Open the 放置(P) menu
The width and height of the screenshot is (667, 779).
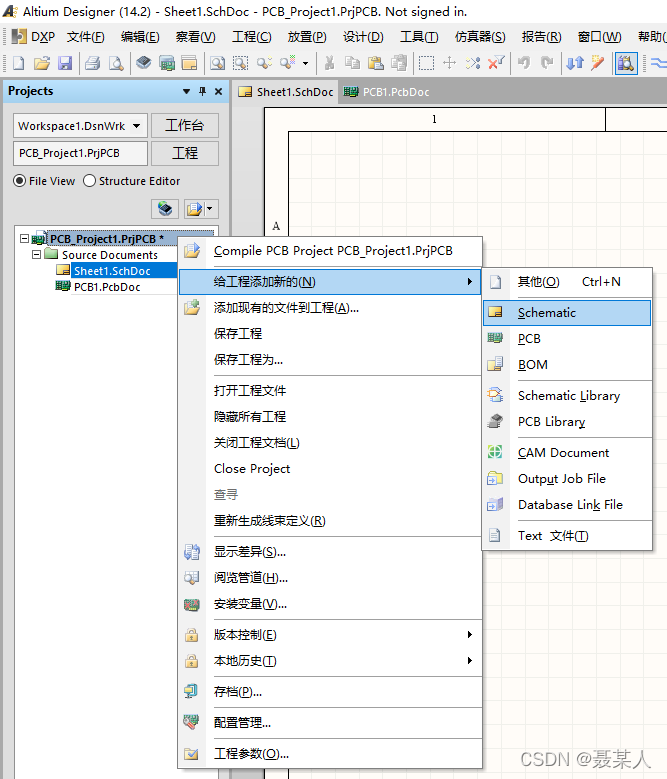pos(307,37)
